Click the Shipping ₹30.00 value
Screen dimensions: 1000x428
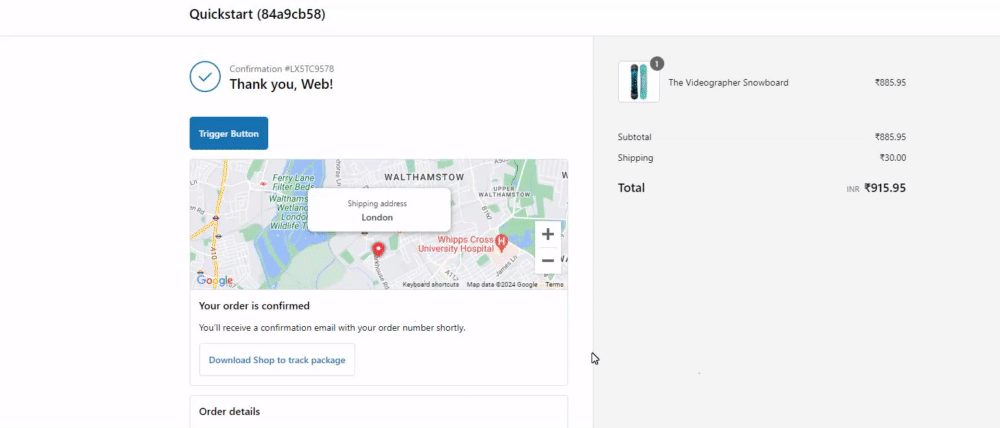coord(893,158)
